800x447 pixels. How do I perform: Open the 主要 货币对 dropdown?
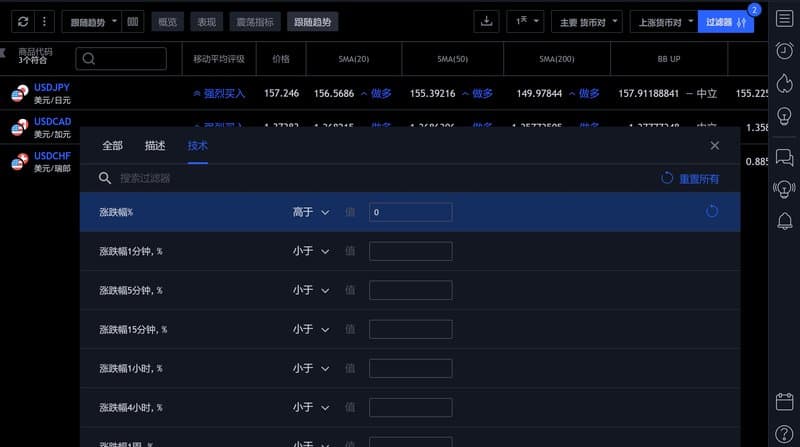(x=587, y=22)
